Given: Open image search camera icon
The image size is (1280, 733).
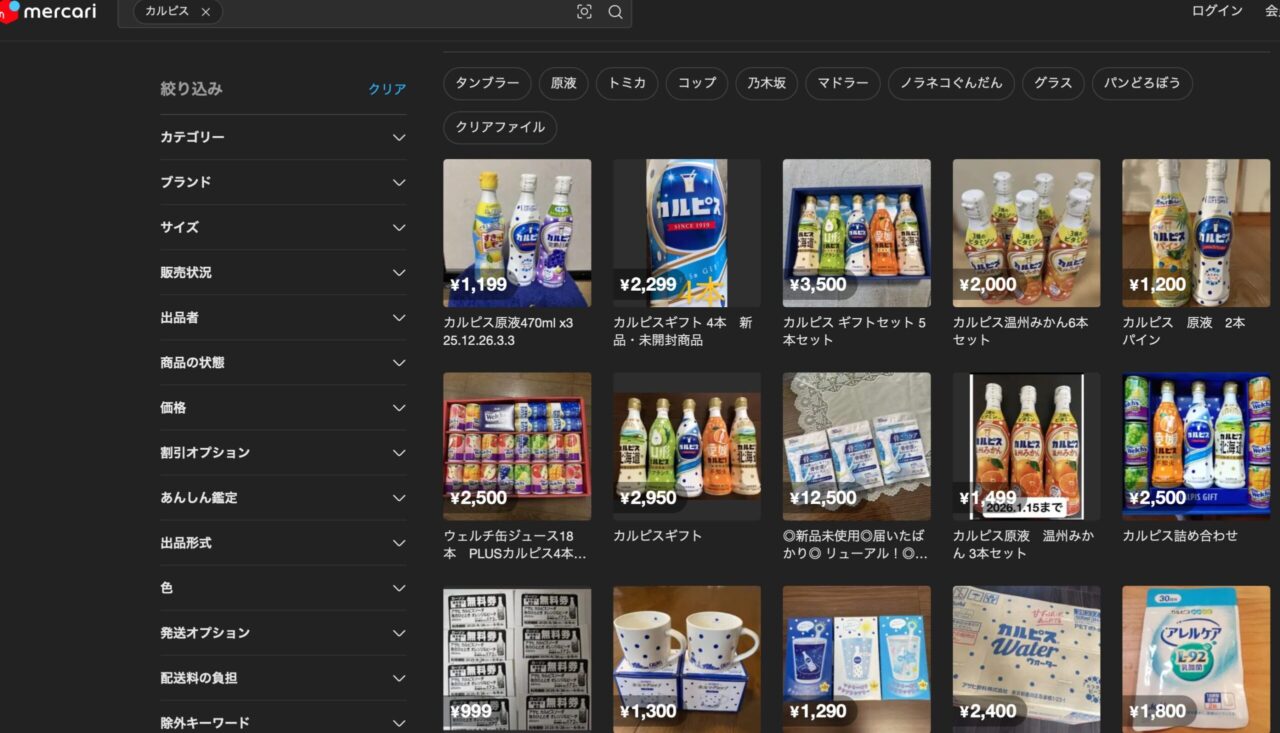Looking at the screenshot, I should [584, 12].
